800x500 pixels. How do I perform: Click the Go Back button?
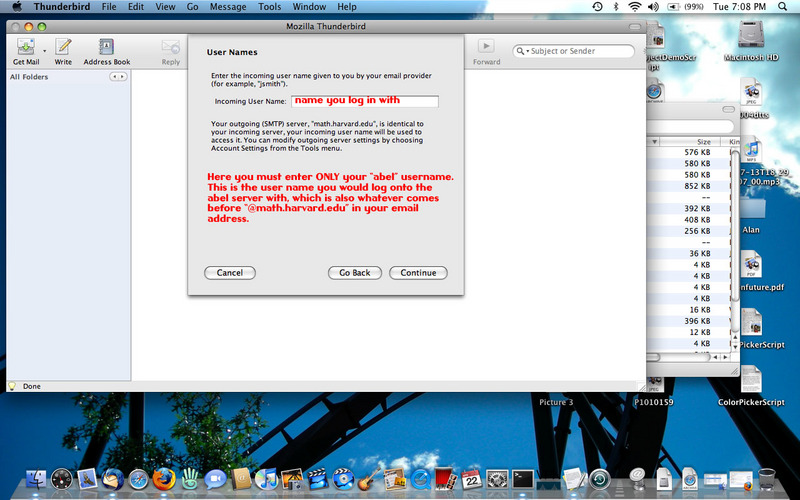click(x=354, y=273)
